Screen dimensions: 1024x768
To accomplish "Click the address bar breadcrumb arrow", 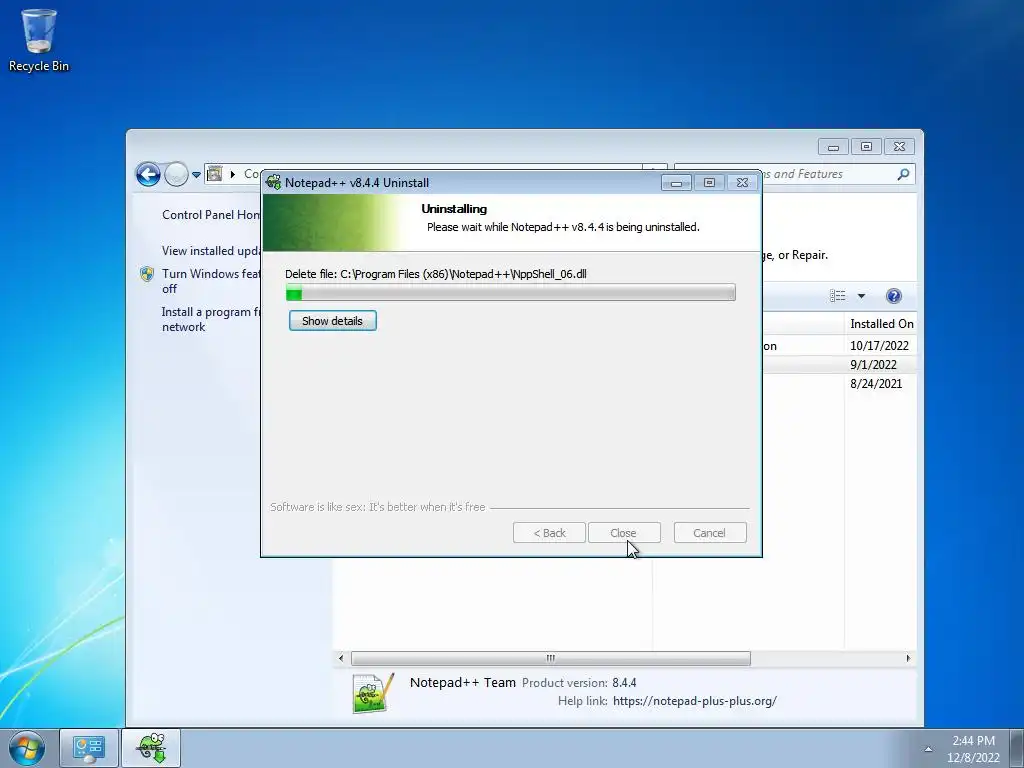I will (232, 174).
